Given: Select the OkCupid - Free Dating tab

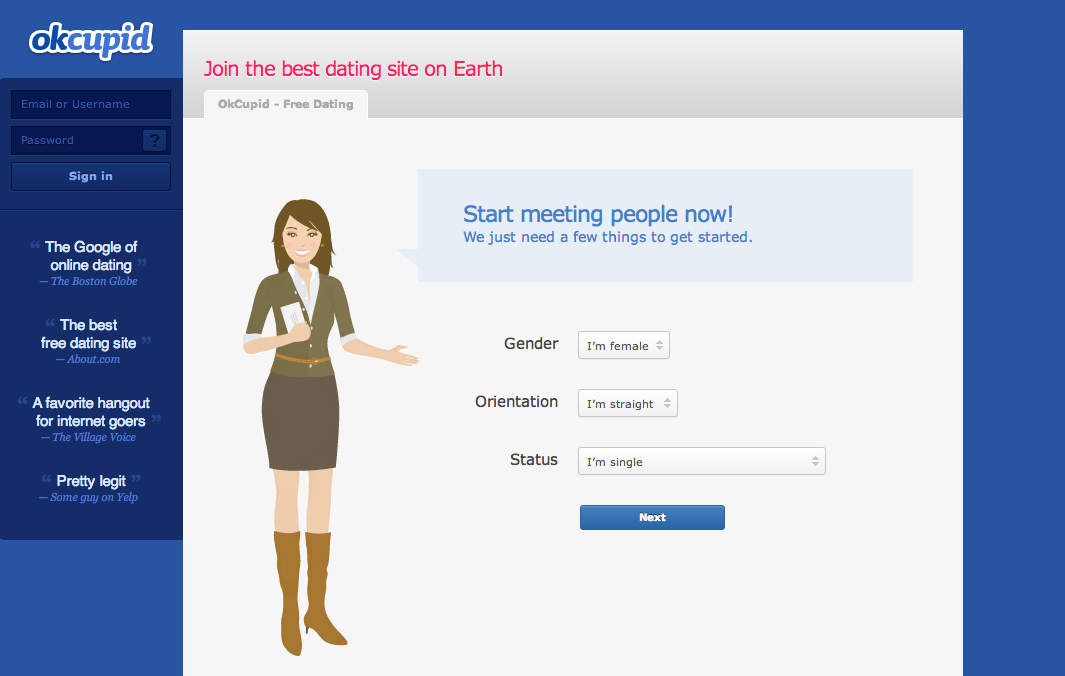Looking at the screenshot, I should tap(286, 104).
